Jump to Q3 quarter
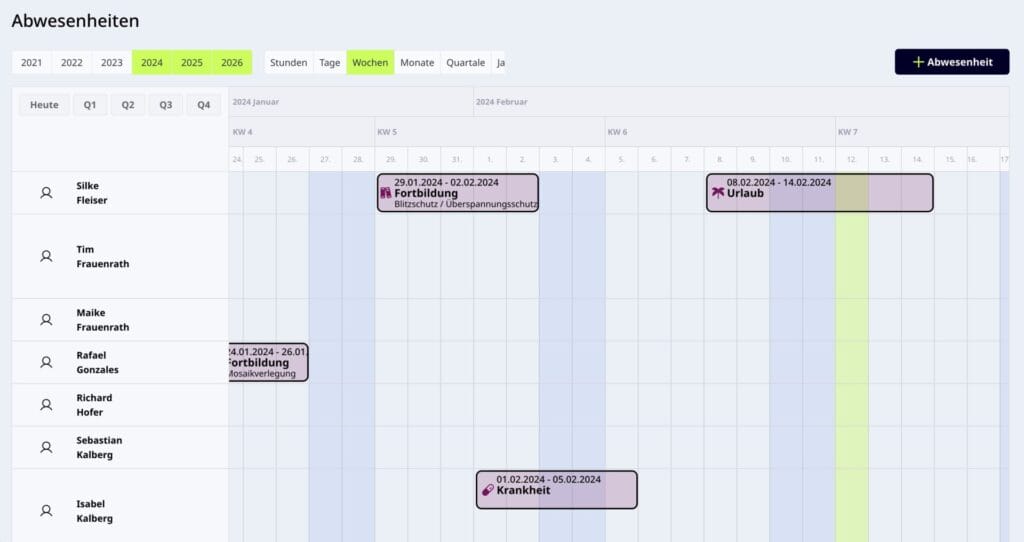1024x542 pixels. coord(165,105)
